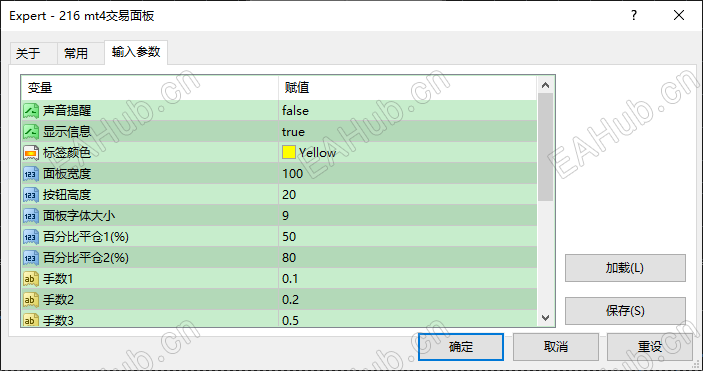Click the integer icon beside 面板字体大小

click(x=31, y=216)
